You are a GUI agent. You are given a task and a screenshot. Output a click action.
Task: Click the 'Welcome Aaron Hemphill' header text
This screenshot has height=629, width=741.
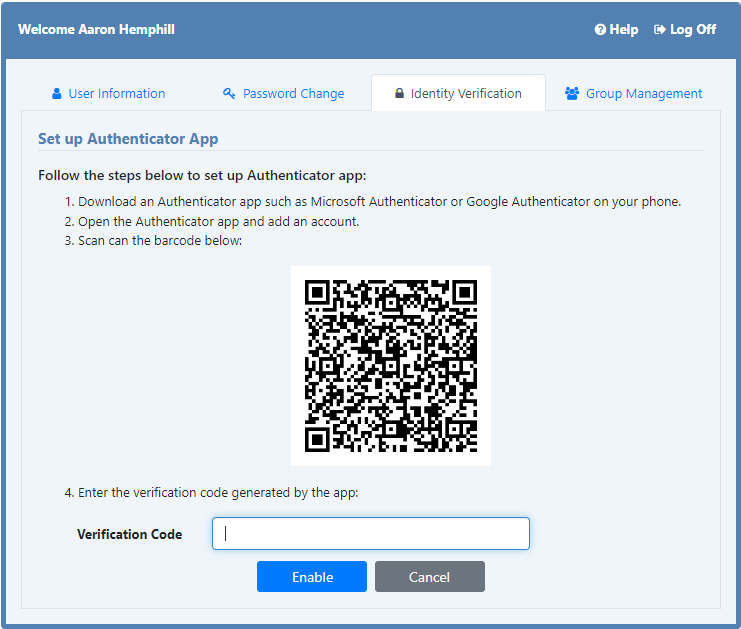tap(96, 29)
